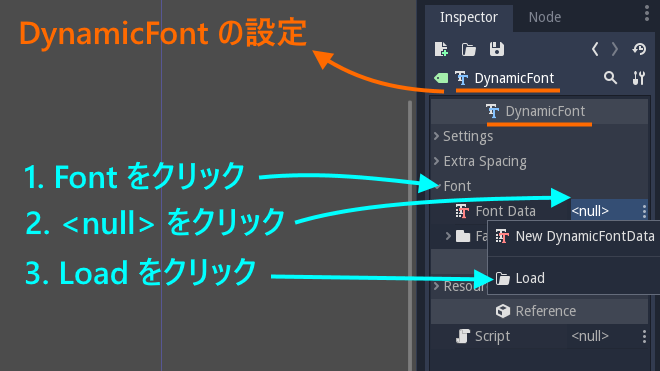This screenshot has height=371, width=660.
Task: Open Font Data extra options dots
Action: tap(644, 211)
